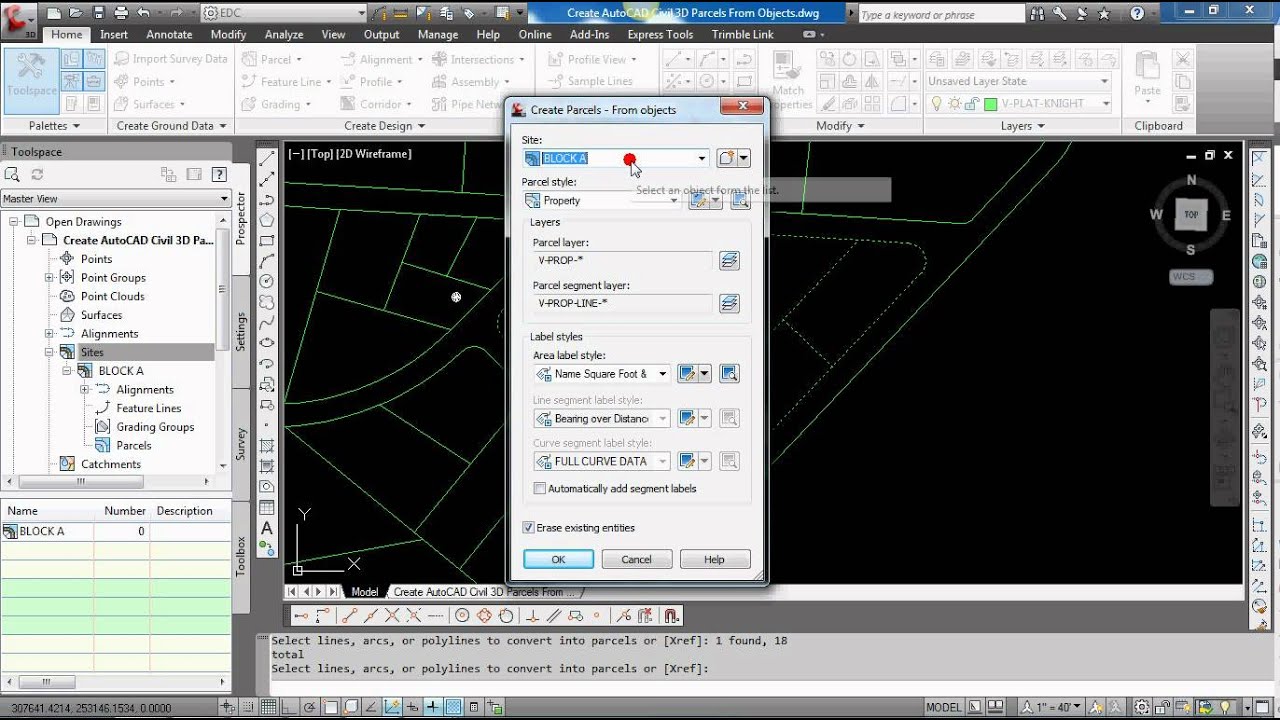
Task: Click the Snap to Intersection osnap icon
Action: click(x=392, y=616)
